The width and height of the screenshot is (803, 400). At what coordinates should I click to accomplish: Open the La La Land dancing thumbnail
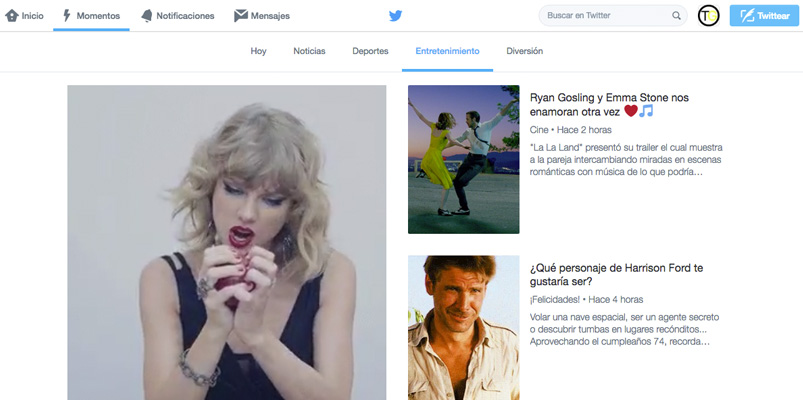coord(463,159)
